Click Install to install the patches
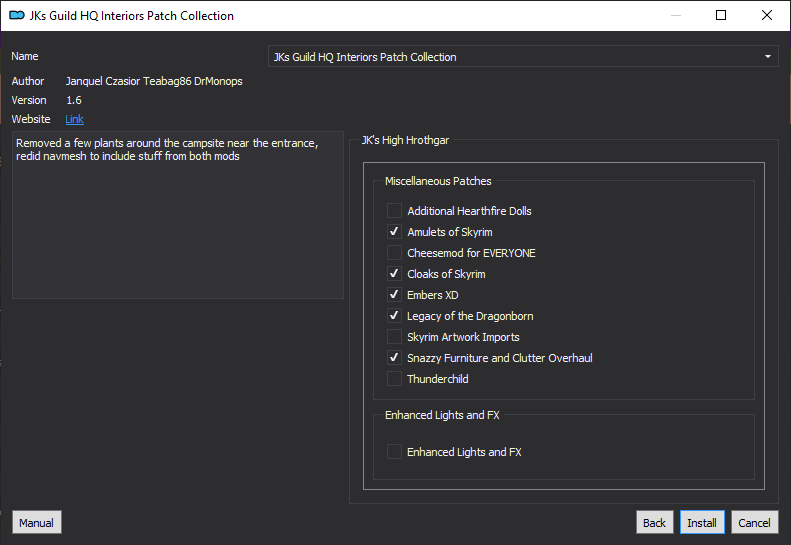This screenshot has height=545, width=791. [702, 522]
